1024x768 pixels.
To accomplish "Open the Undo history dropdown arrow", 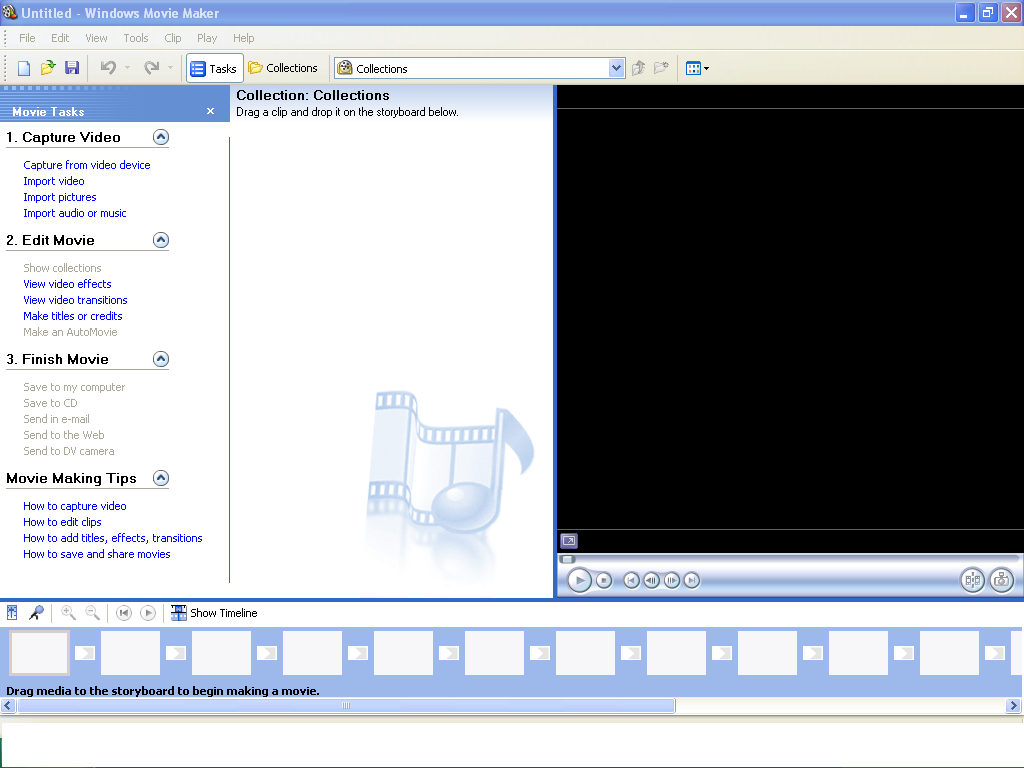I will click(127, 67).
